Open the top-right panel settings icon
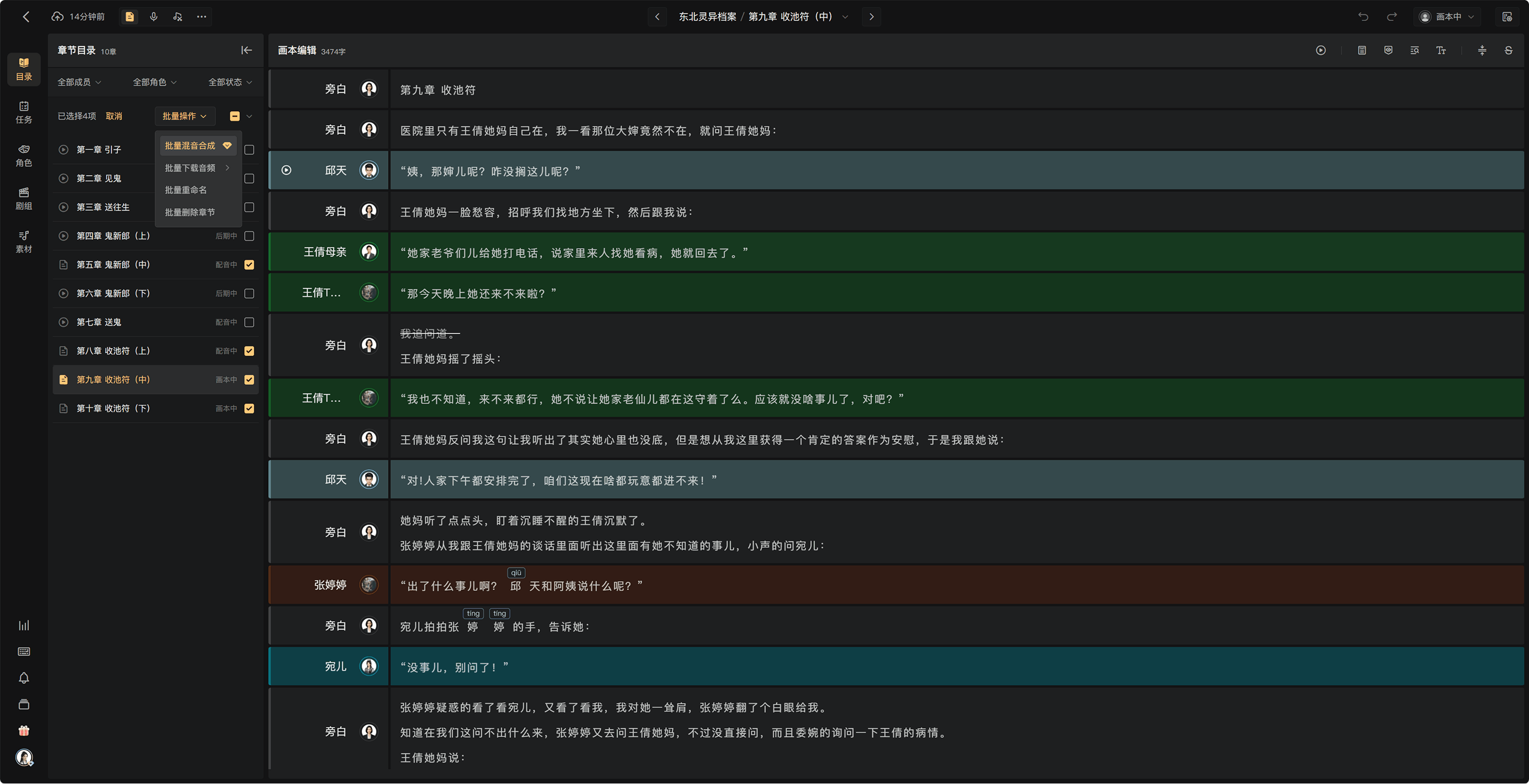Viewport: 1529px width, 784px height. (x=1507, y=16)
